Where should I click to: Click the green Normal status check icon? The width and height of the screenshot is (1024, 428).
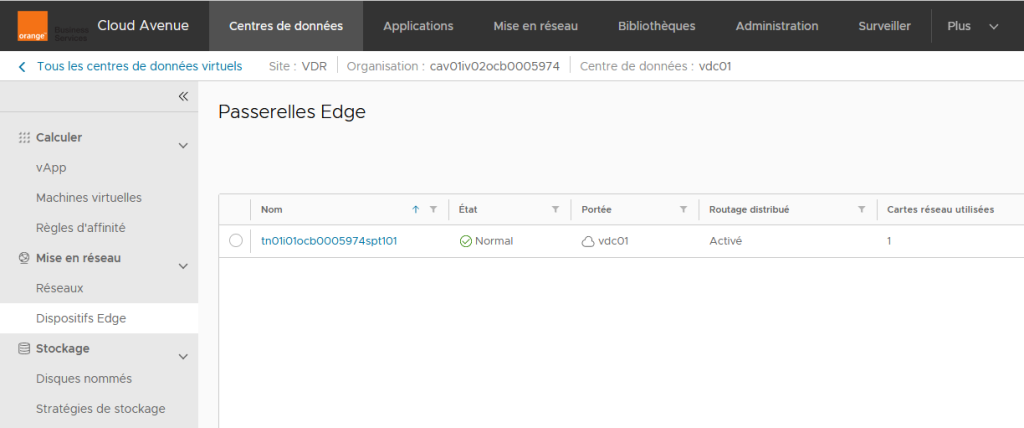(466, 241)
